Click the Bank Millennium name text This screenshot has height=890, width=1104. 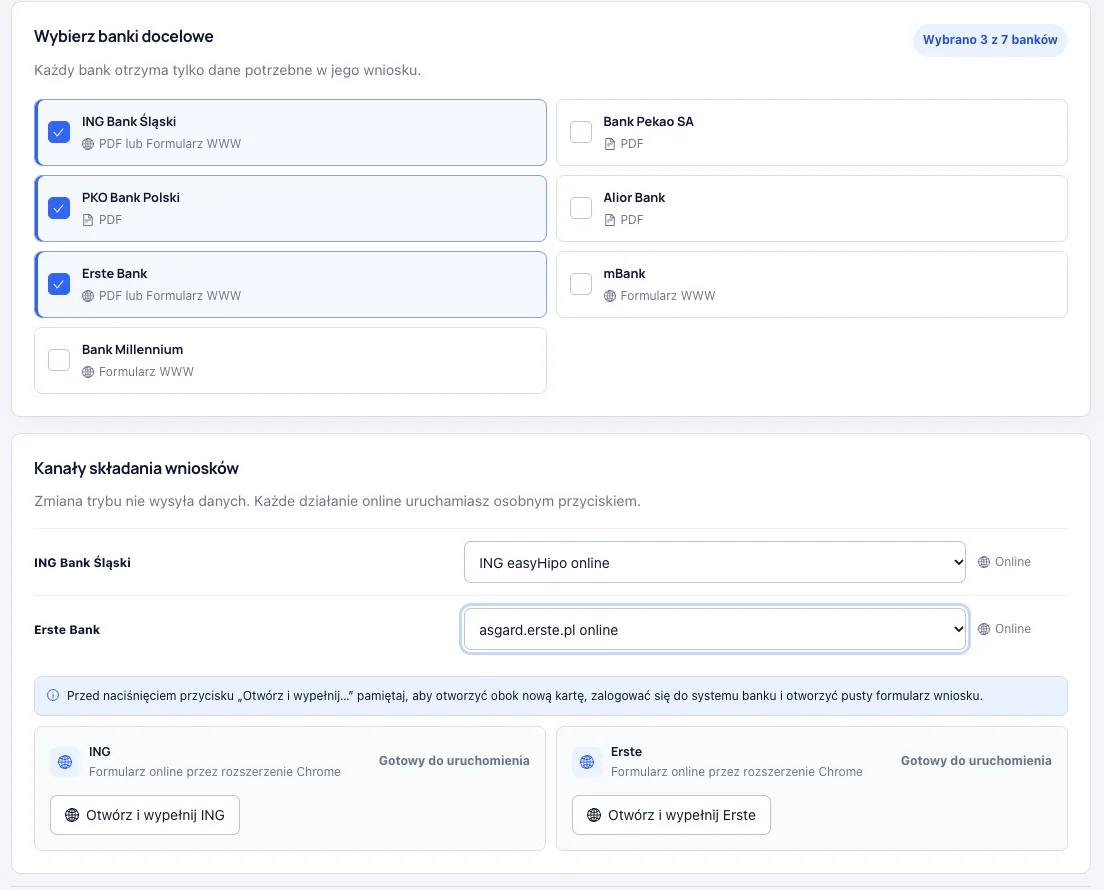[x=132, y=349]
